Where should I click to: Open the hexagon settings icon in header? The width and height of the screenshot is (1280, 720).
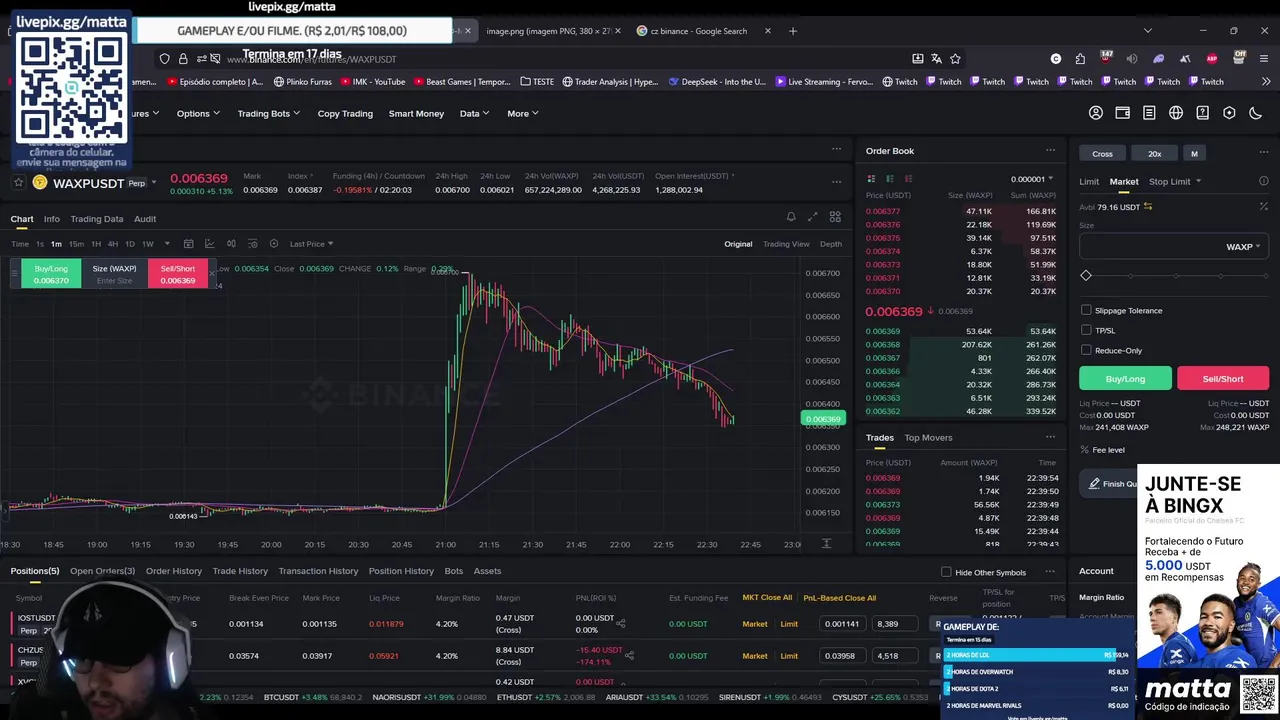(x=1229, y=113)
